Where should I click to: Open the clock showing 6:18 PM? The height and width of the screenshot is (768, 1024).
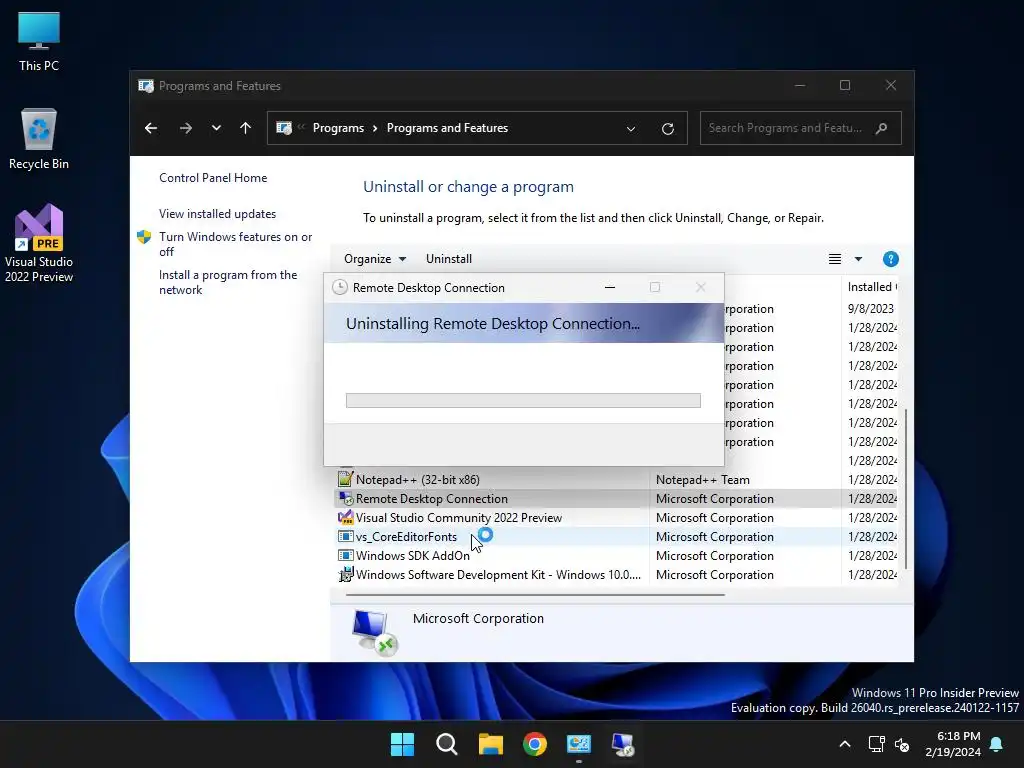953,744
